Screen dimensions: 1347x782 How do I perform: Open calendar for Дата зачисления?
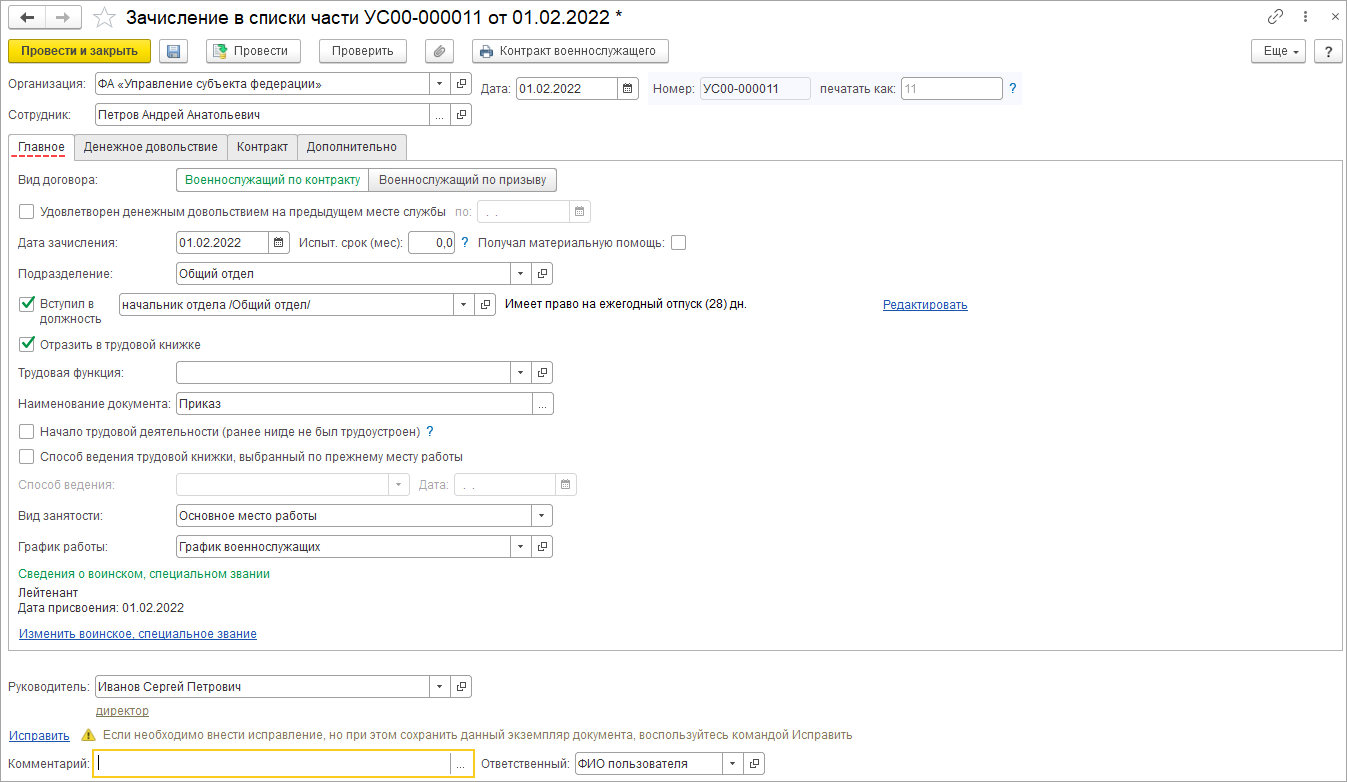(x=279, y=242)
